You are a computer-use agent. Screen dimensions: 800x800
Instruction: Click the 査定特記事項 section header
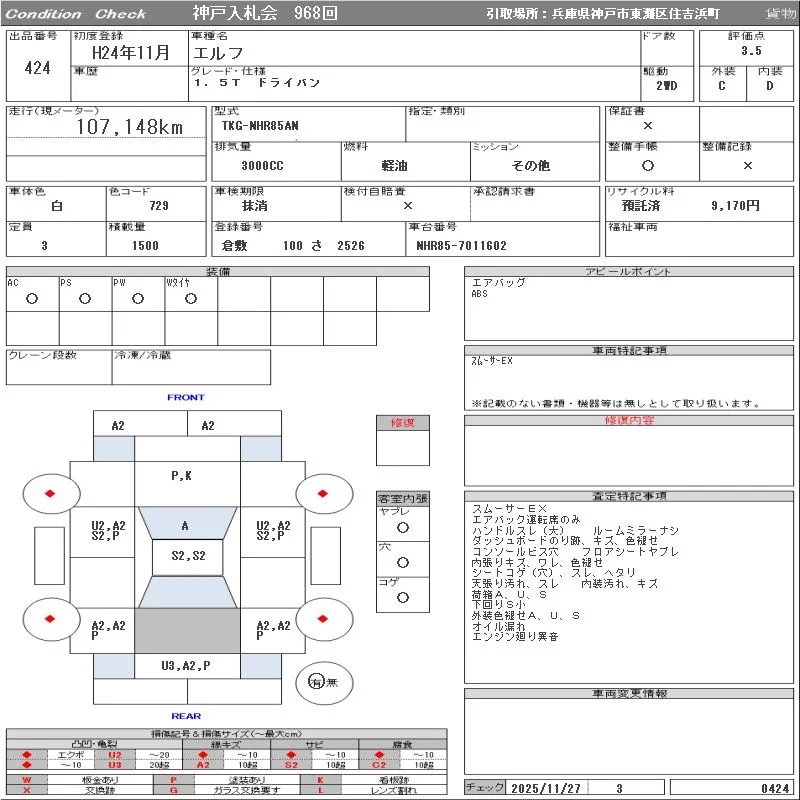pyautogui.click(x=630, y=496)
